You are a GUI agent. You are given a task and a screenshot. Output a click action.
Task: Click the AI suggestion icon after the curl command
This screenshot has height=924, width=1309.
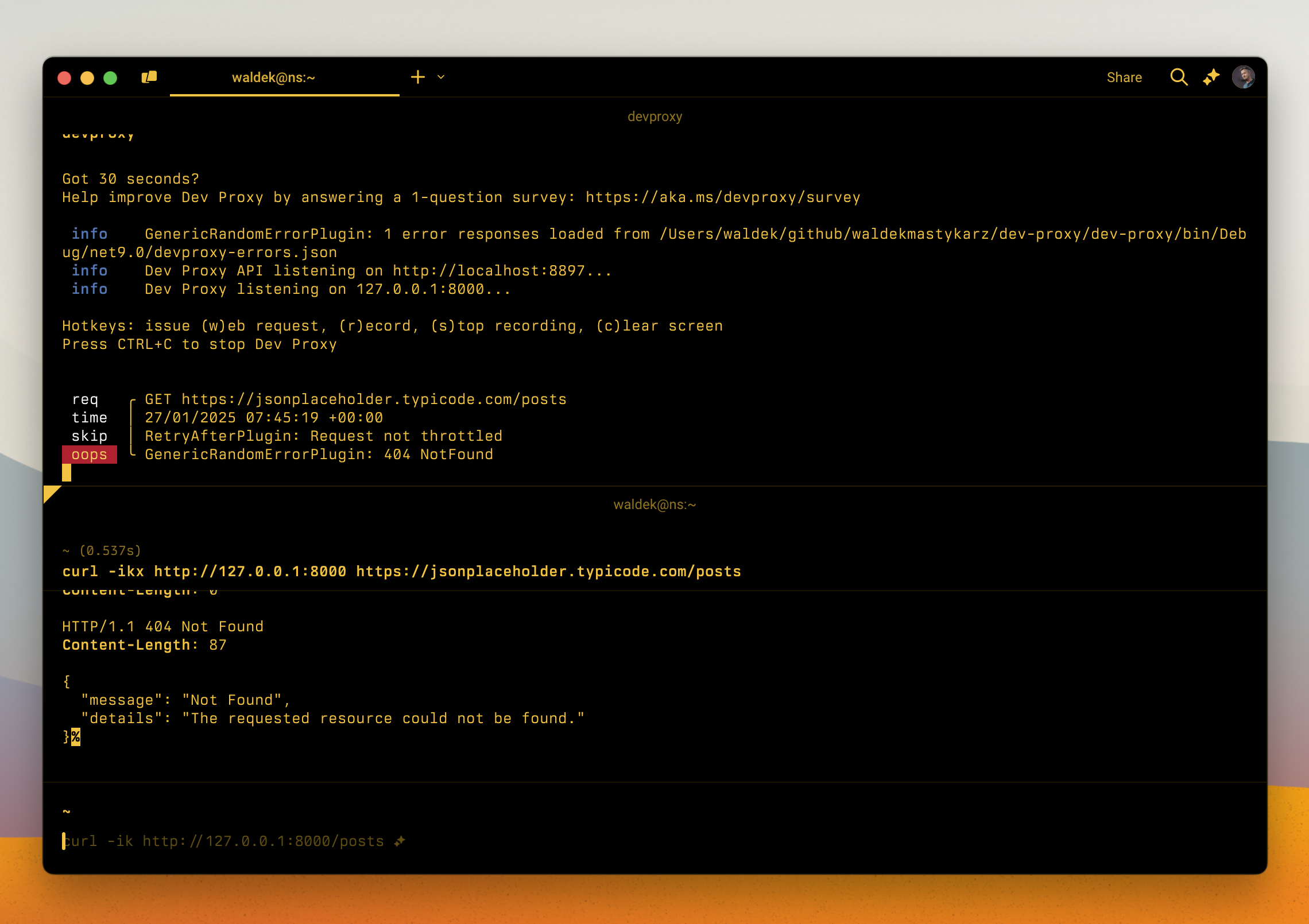click(400, 841)
